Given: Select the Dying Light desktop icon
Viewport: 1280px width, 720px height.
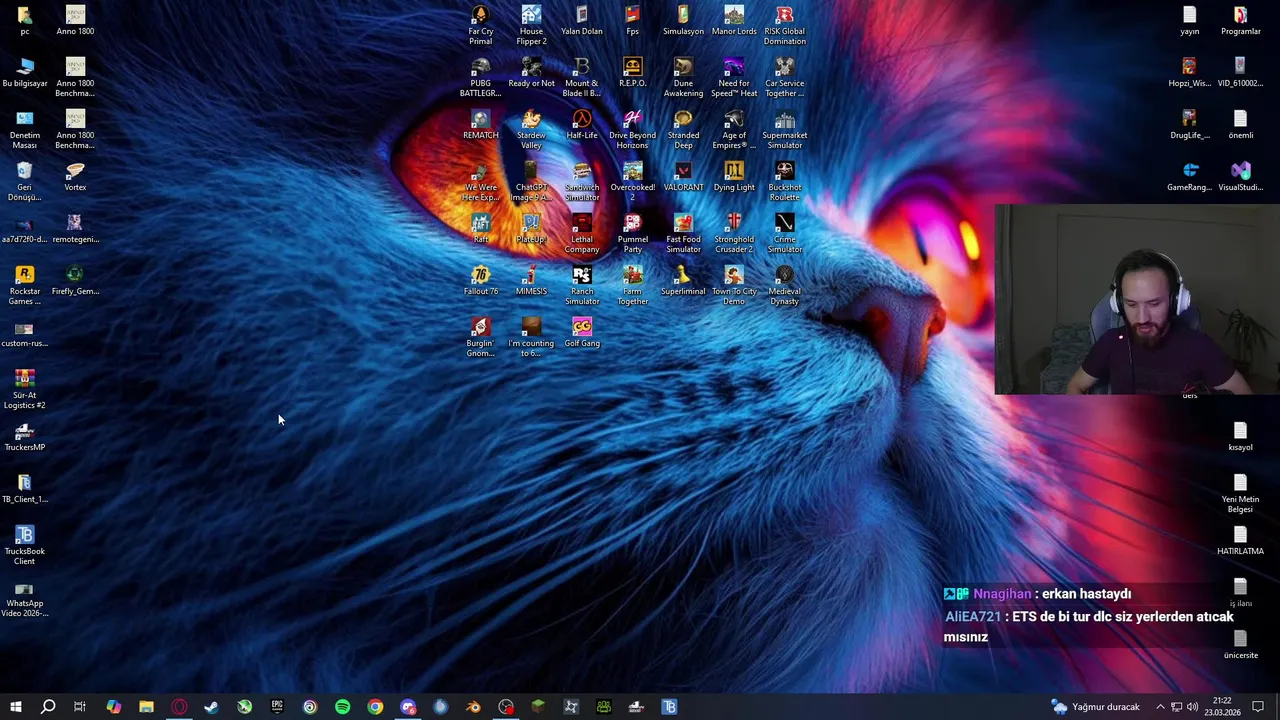Looking at the screenshot, I should pos(734,176).
